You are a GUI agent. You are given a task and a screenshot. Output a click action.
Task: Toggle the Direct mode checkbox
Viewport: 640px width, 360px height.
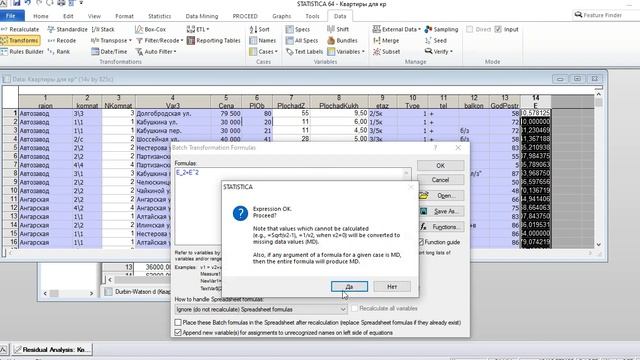pyautogui.click(x=470, y=29)
